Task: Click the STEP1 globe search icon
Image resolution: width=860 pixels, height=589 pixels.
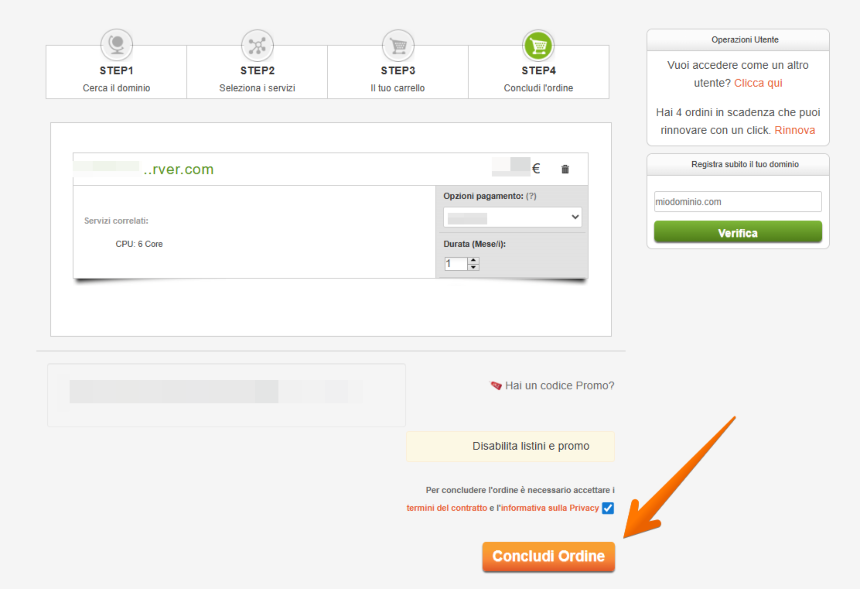Action: click(x=116, y=45)
